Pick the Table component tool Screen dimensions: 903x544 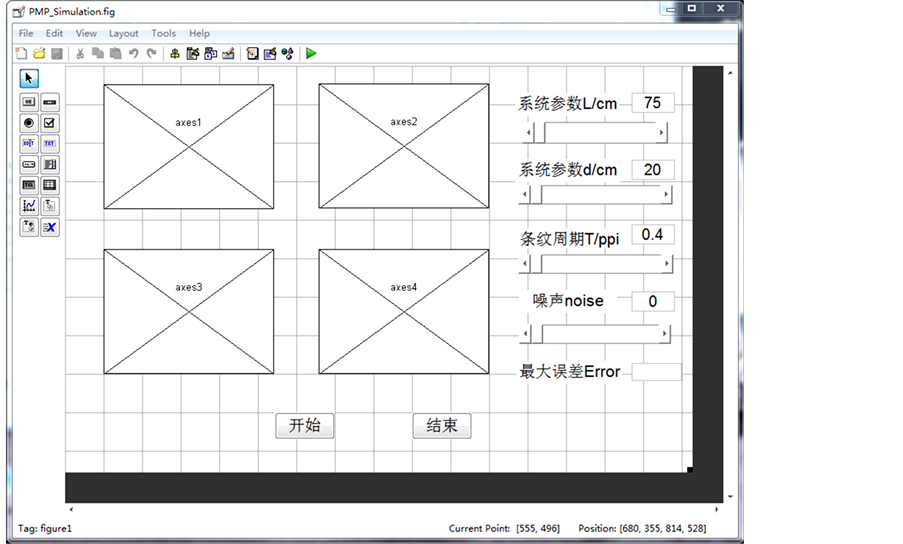coord(50,185)
